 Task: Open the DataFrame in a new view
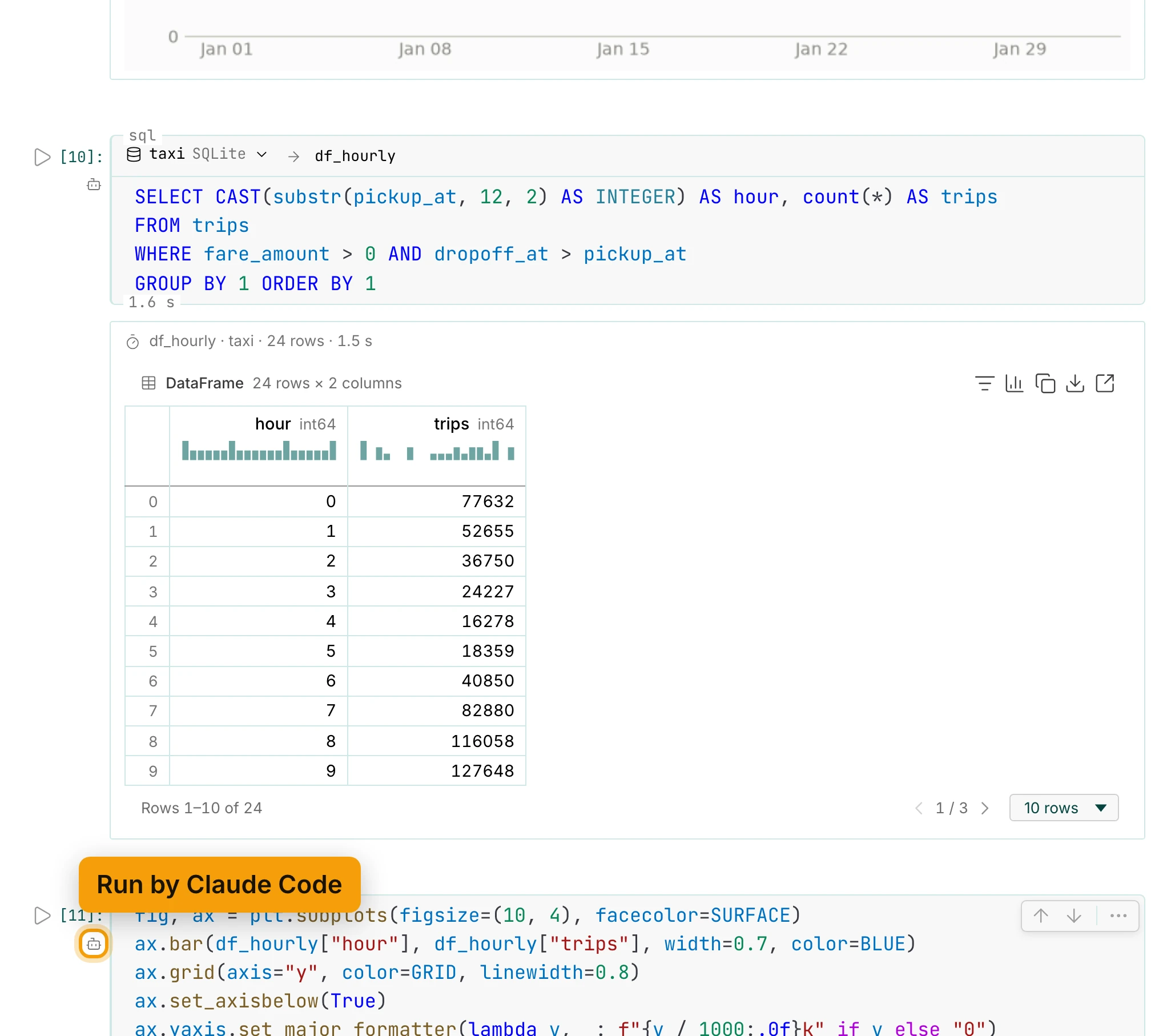(x=1105, y=383)
